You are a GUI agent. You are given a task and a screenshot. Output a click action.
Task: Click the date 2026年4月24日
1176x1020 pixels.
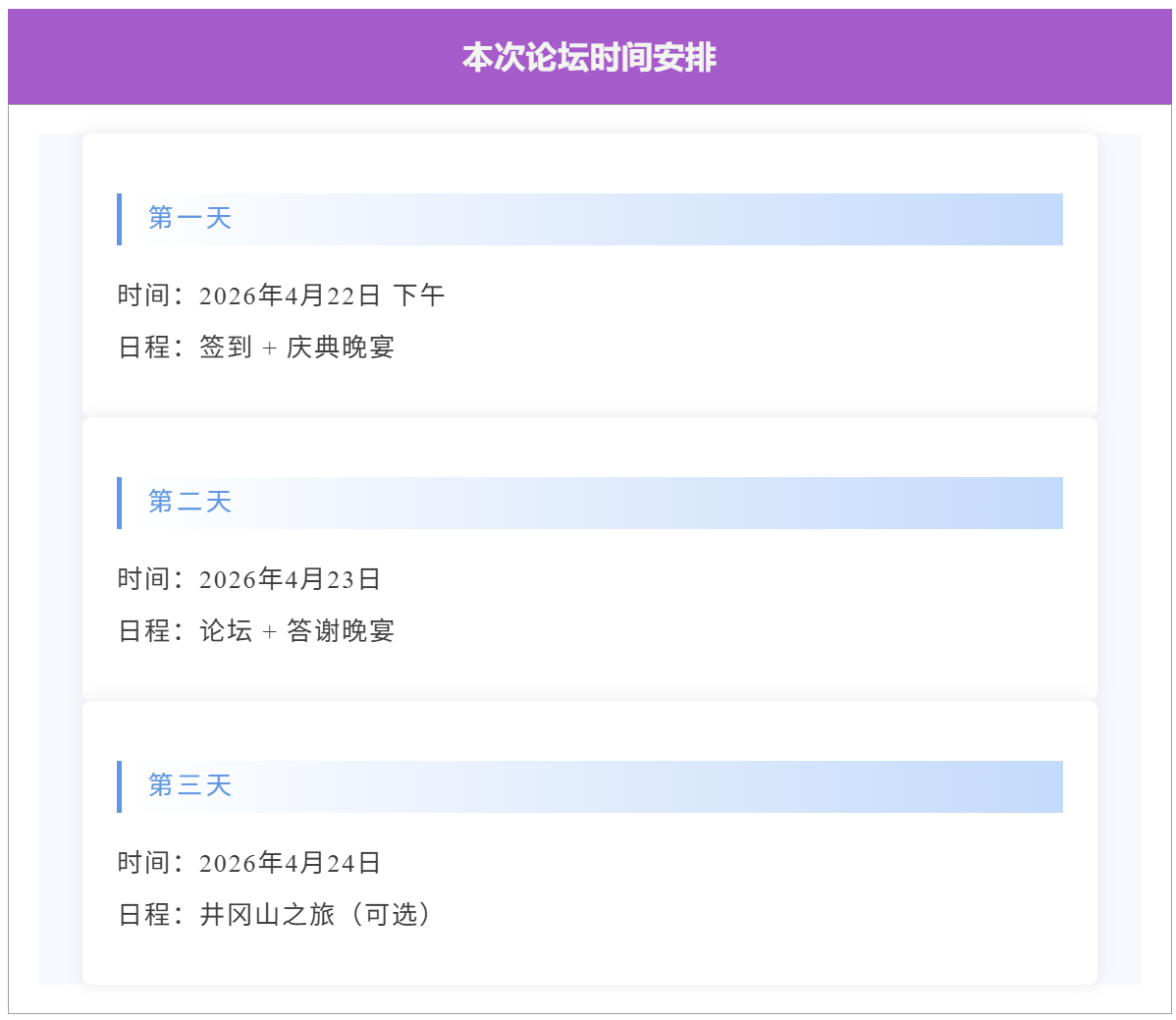pyautogui.click(x=290, y=863)
